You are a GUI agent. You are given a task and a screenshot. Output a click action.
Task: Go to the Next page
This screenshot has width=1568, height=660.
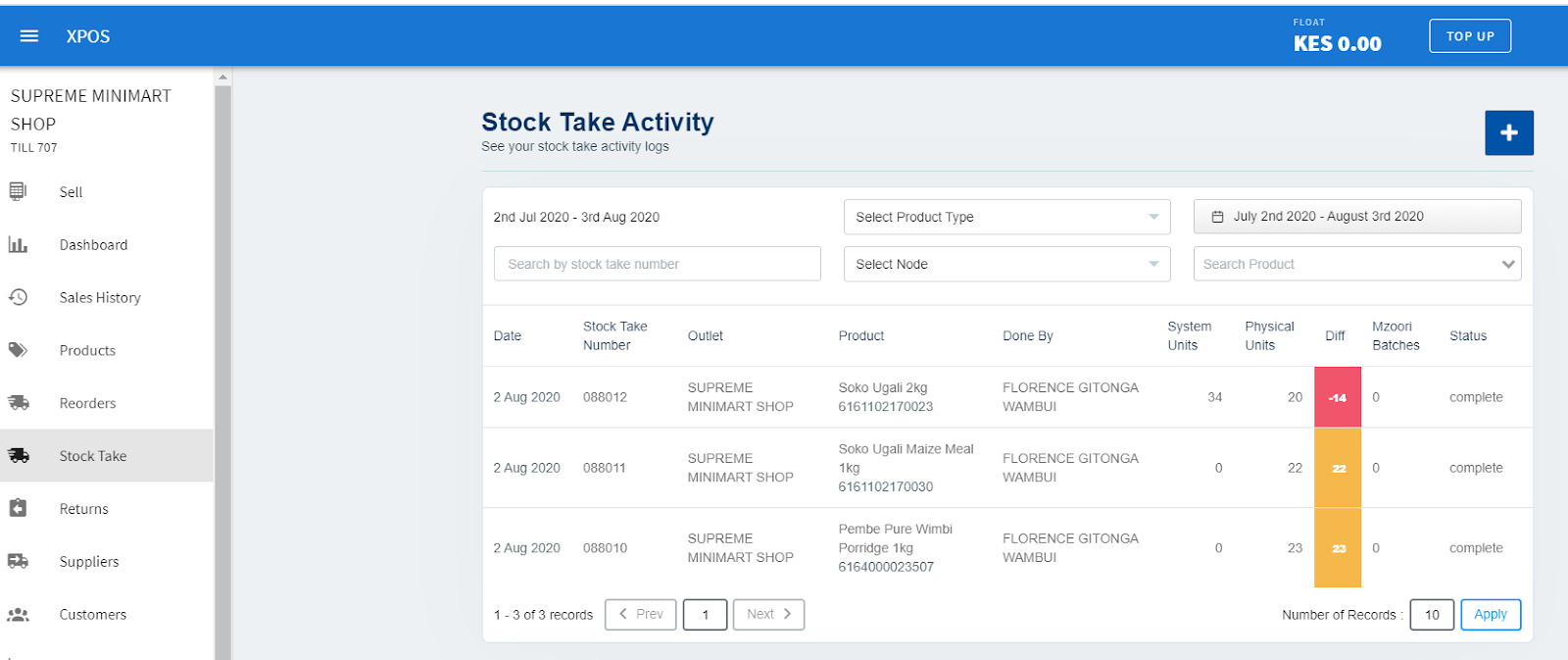tap(768, 614)
